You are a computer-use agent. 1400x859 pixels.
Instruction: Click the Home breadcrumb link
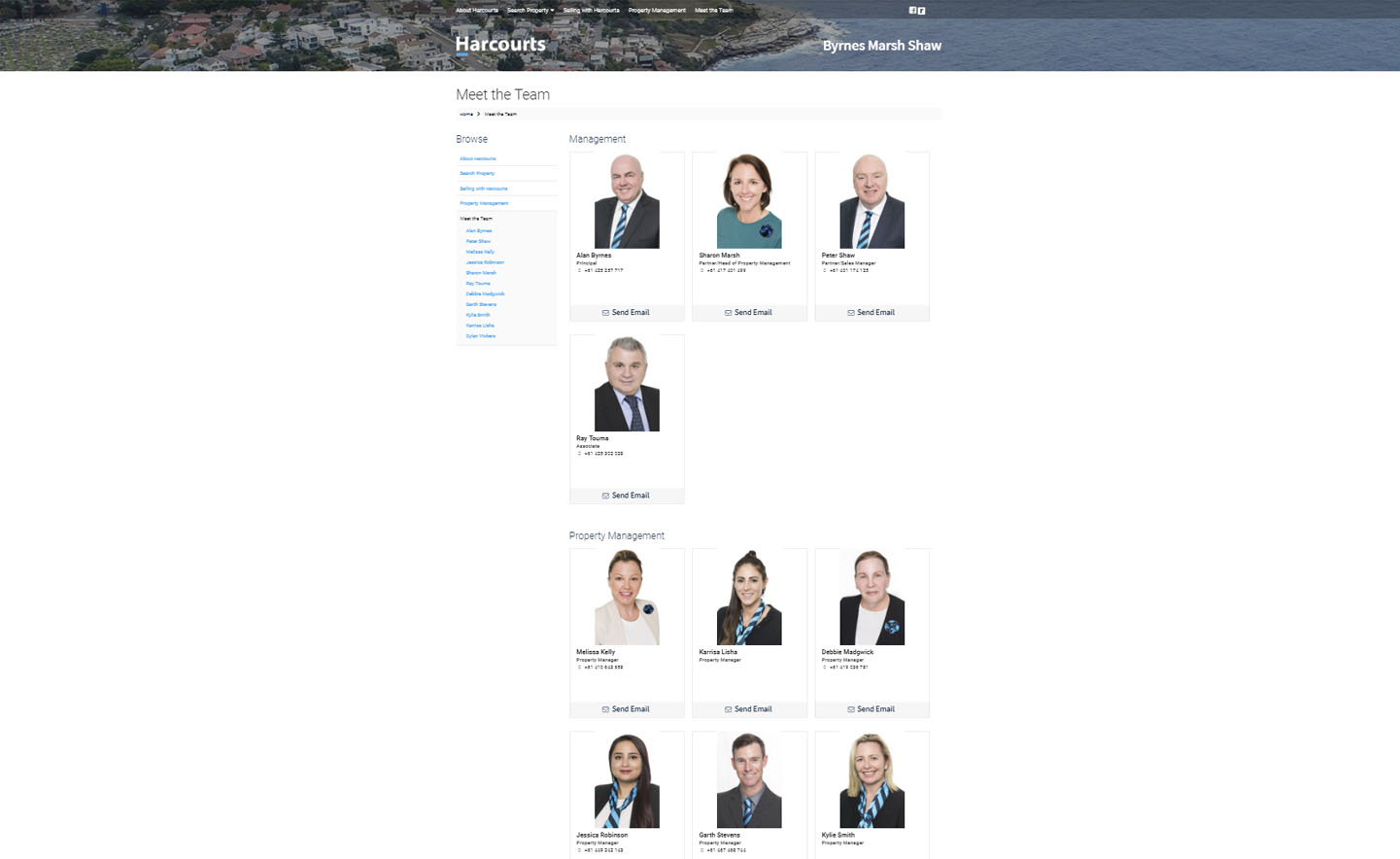point(466,115)
